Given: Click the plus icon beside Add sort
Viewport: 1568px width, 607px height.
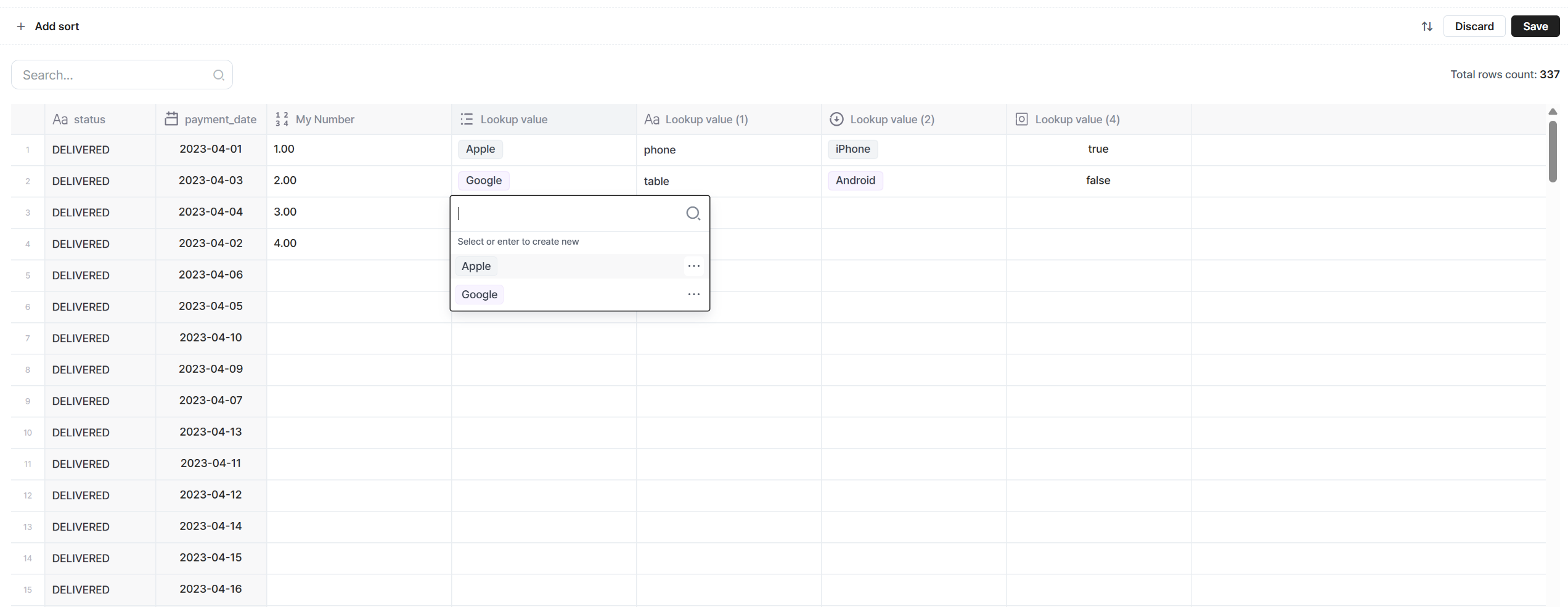Looking at the screenshot, I should pyautogui.click(x=21, y=26).
